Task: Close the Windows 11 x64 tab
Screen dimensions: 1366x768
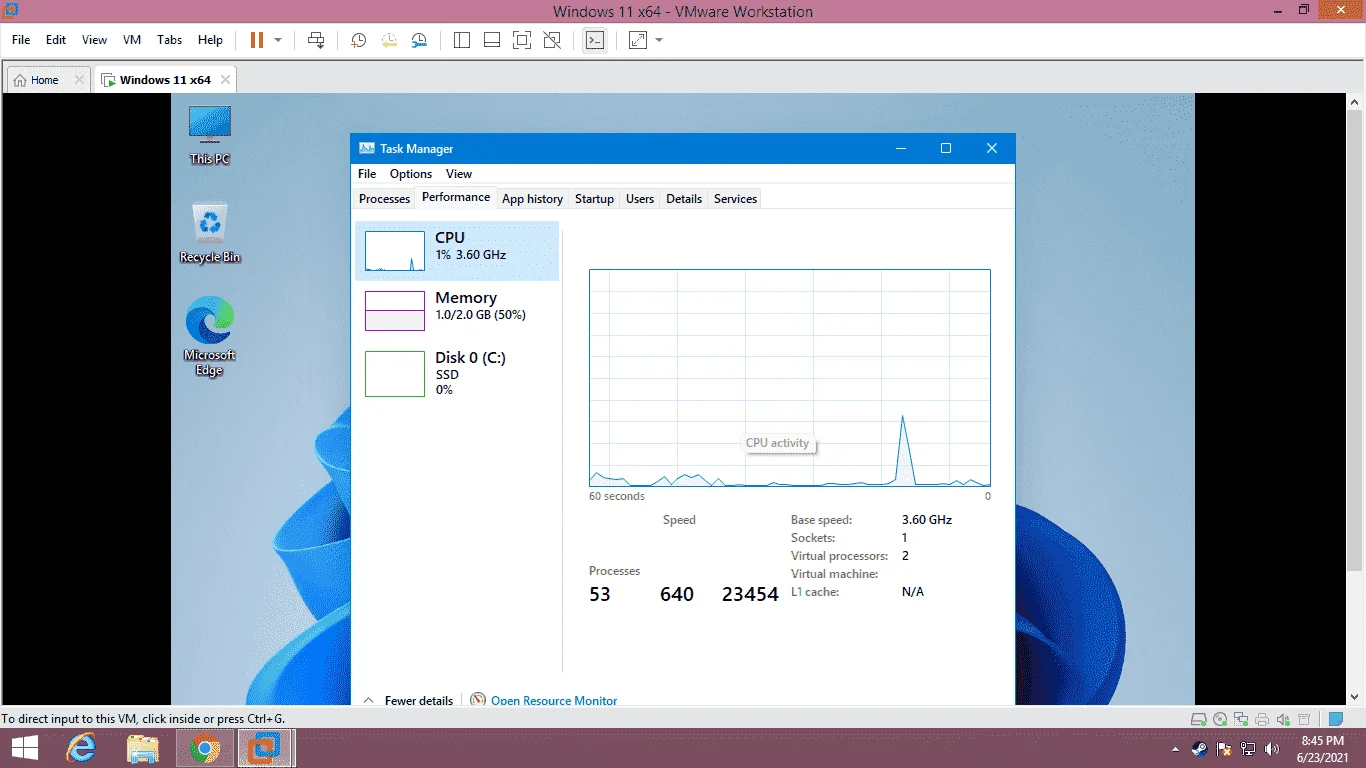Action: [x=225, y=80]
